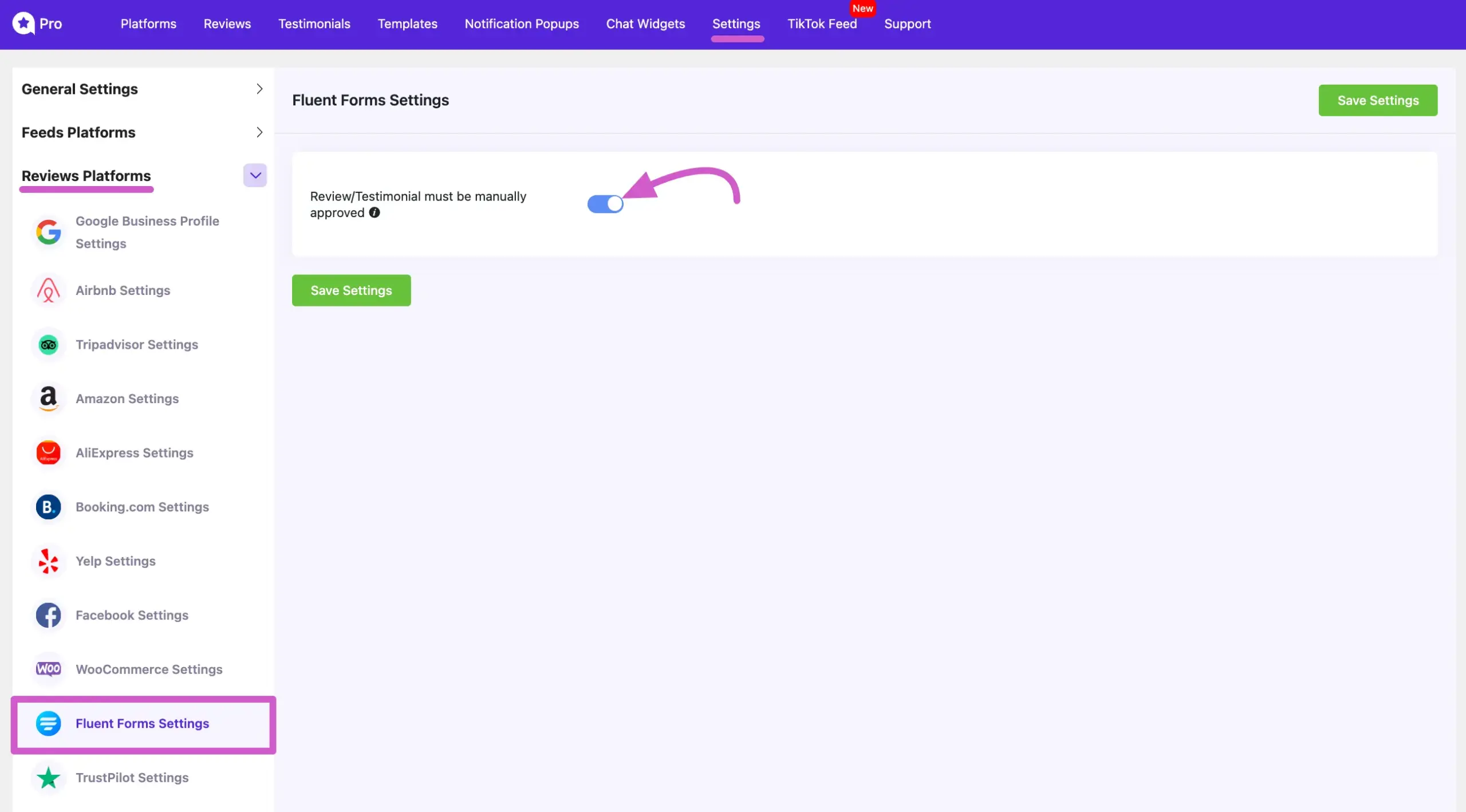Select the Airbnb Settings icon
This screenshot has height=812, width=1466.
(48, 290)
